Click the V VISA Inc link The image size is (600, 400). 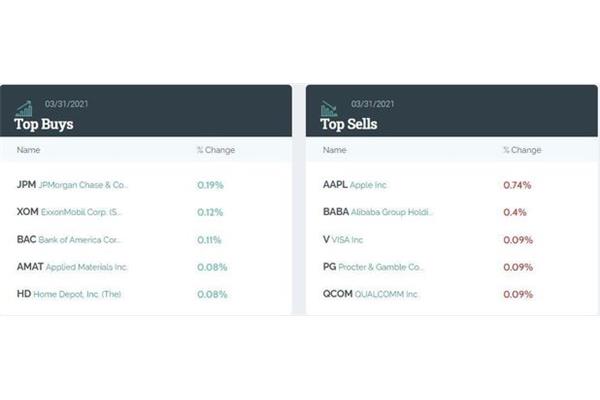click(343, 240)
